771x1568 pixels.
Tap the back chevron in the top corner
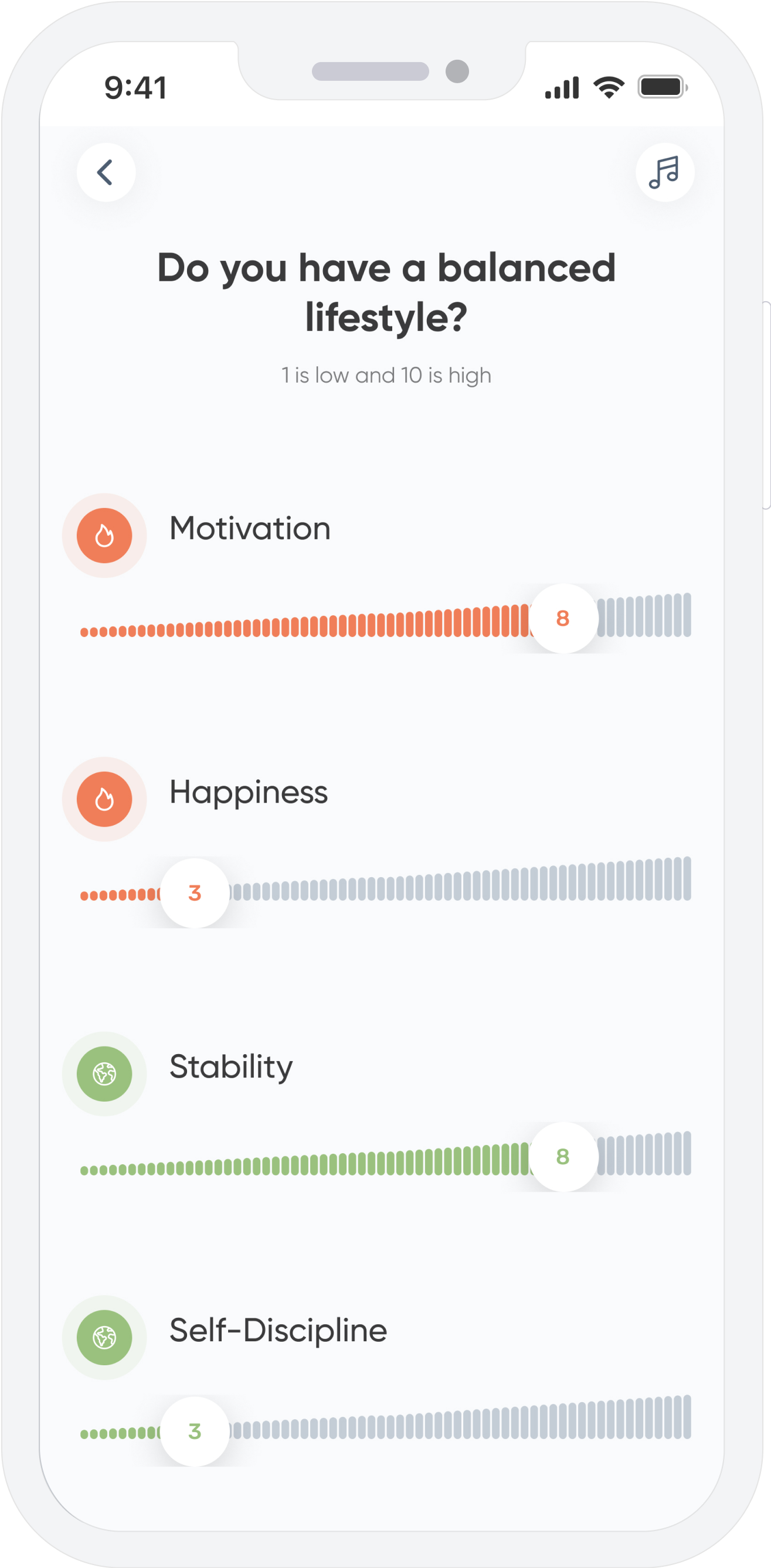click(106, 173)
